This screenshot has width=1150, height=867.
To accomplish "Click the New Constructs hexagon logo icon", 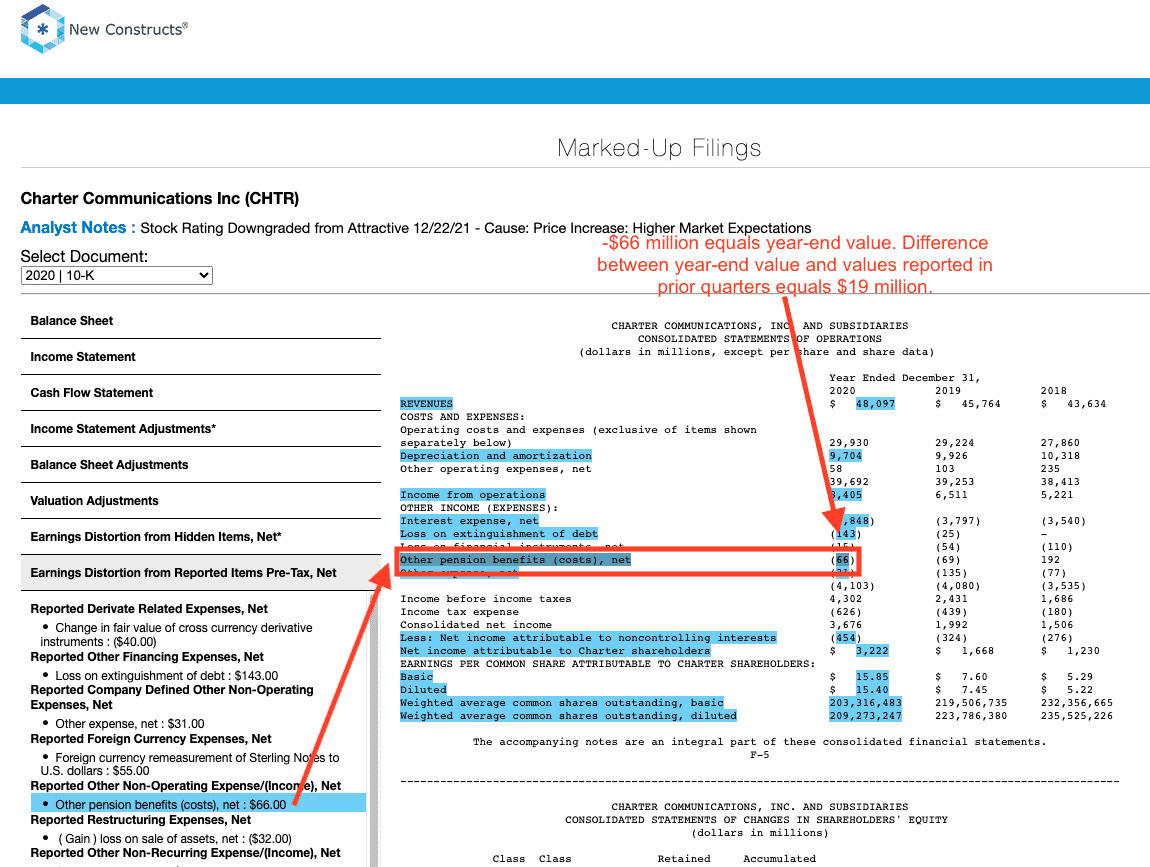I will pos(43,29).
